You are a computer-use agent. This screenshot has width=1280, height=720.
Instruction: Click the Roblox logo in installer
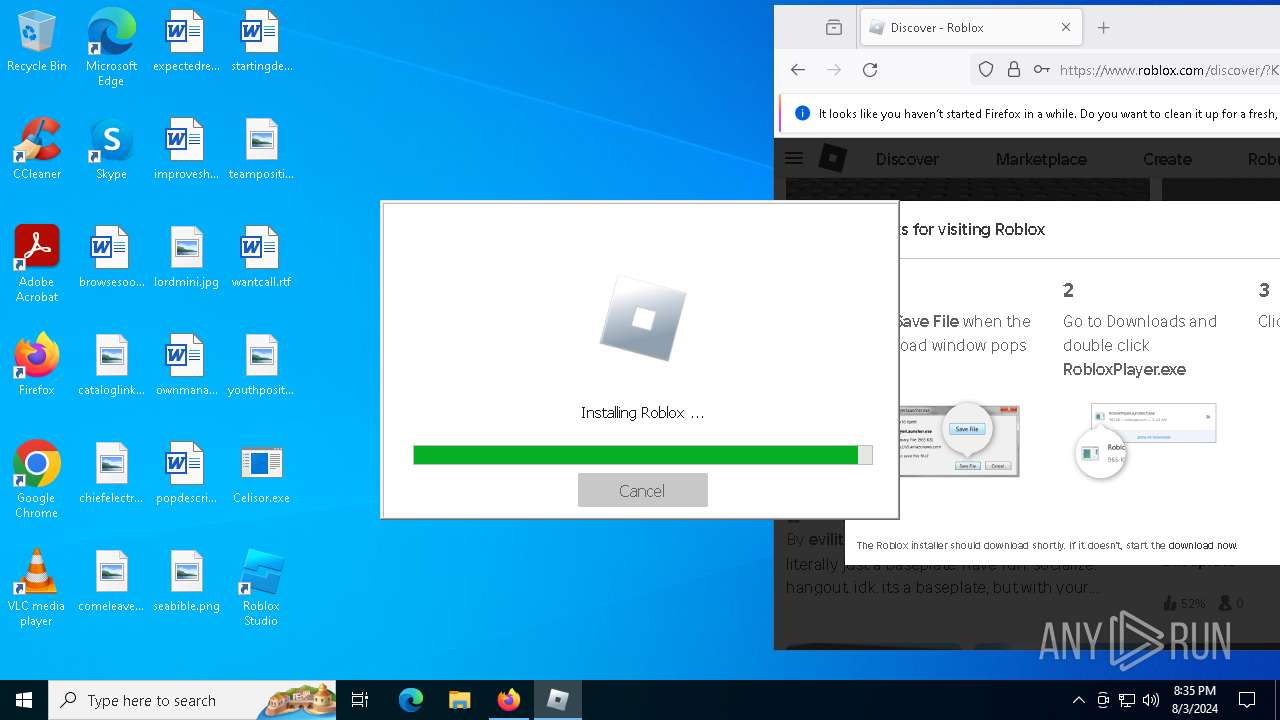click(x=642, y=319)
